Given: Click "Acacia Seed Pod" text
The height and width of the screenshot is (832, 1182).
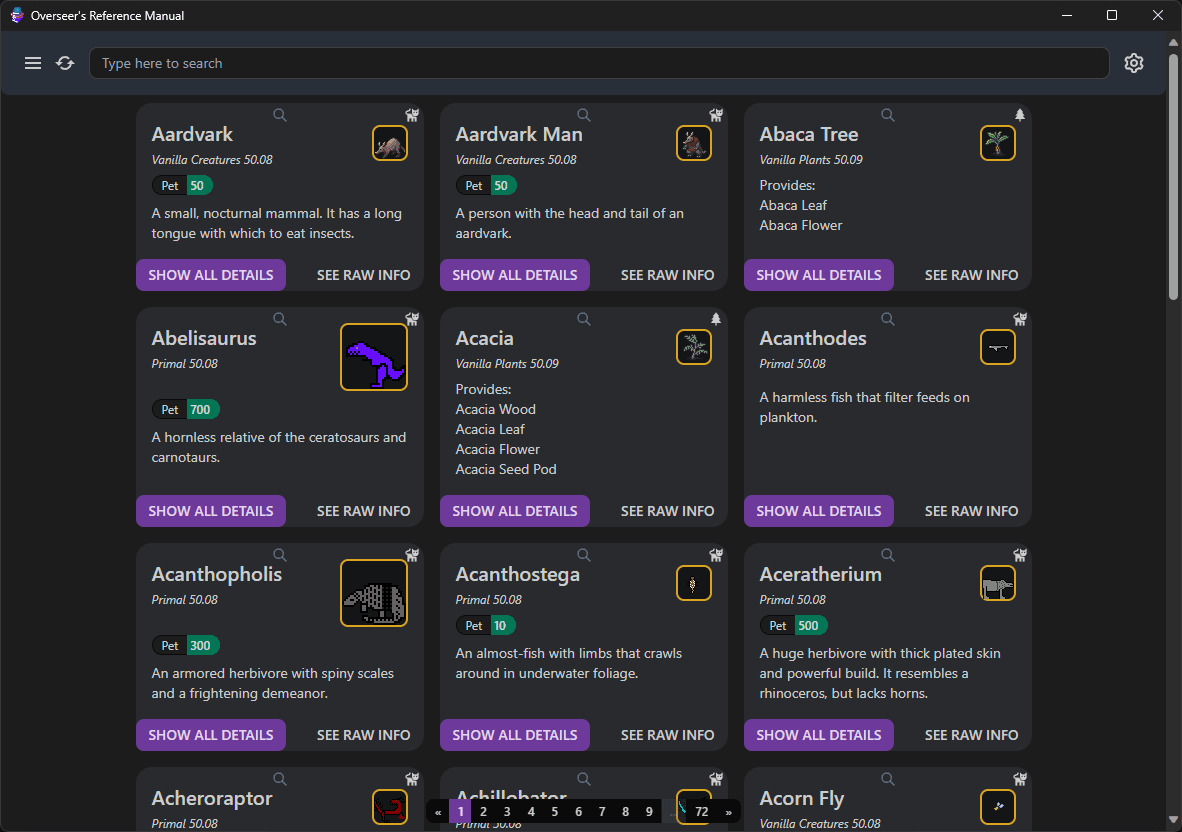Looking at the screenshot, I should 506,469.
